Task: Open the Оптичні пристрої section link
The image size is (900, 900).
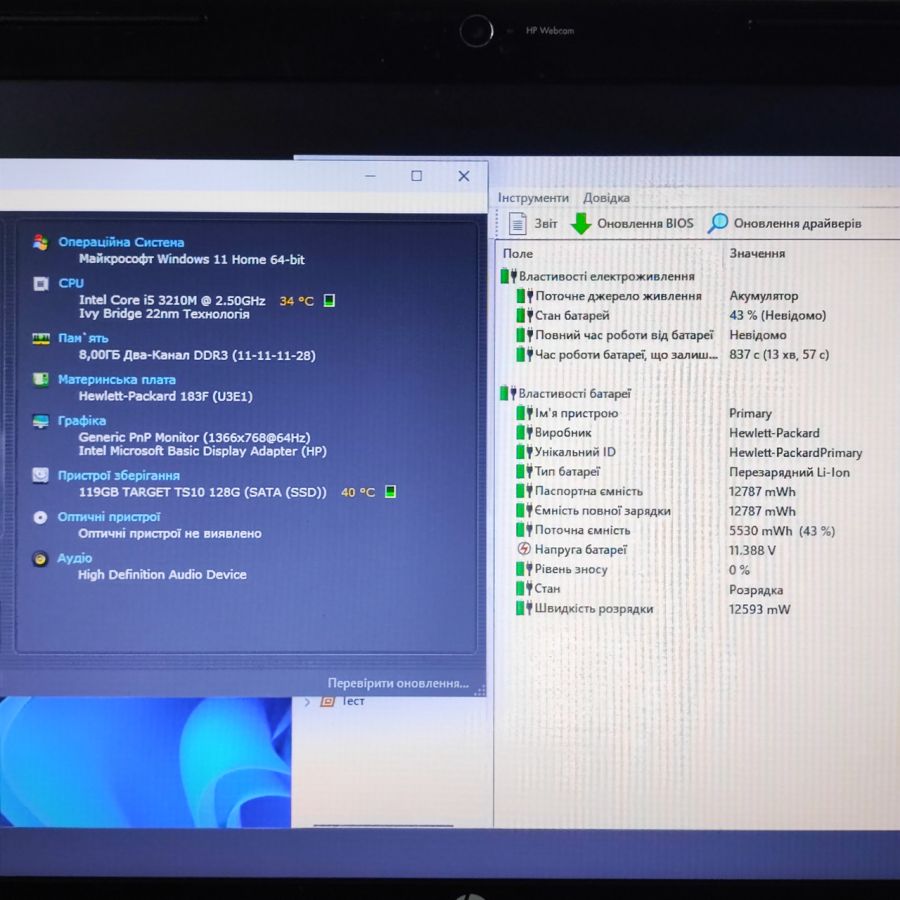Action: [108, 517]
